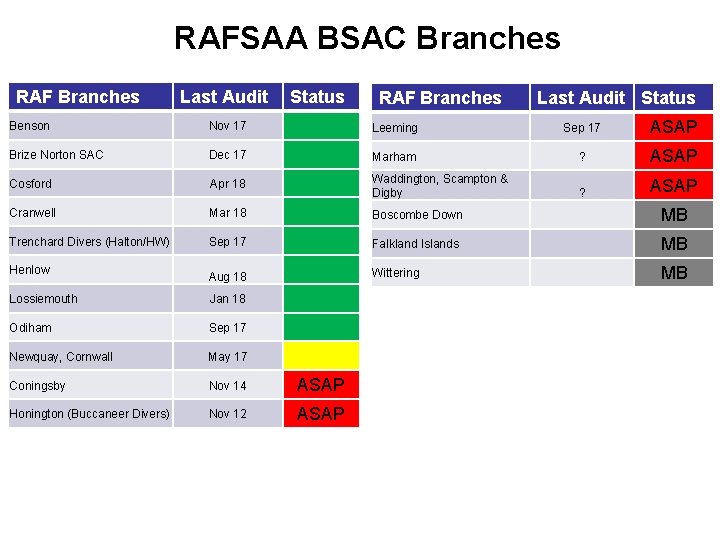
Task: Click the green status cell for Odiham
Action: point(321,327)
